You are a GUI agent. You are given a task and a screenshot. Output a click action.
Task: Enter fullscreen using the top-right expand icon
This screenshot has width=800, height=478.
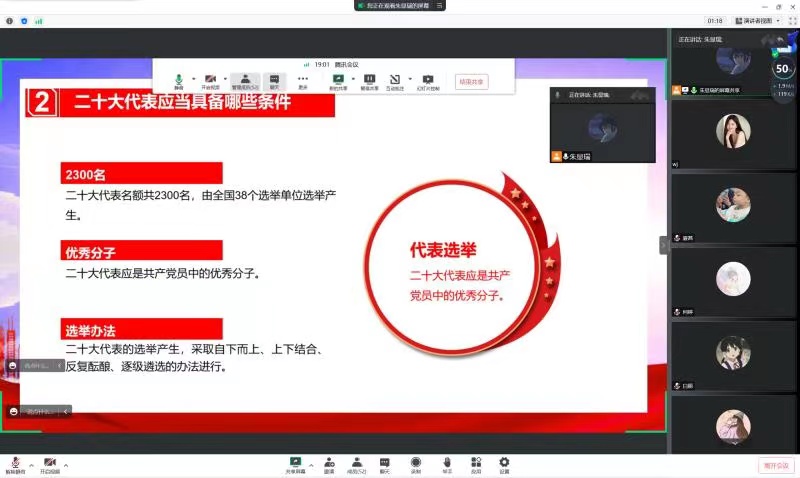tap(790, 20)
